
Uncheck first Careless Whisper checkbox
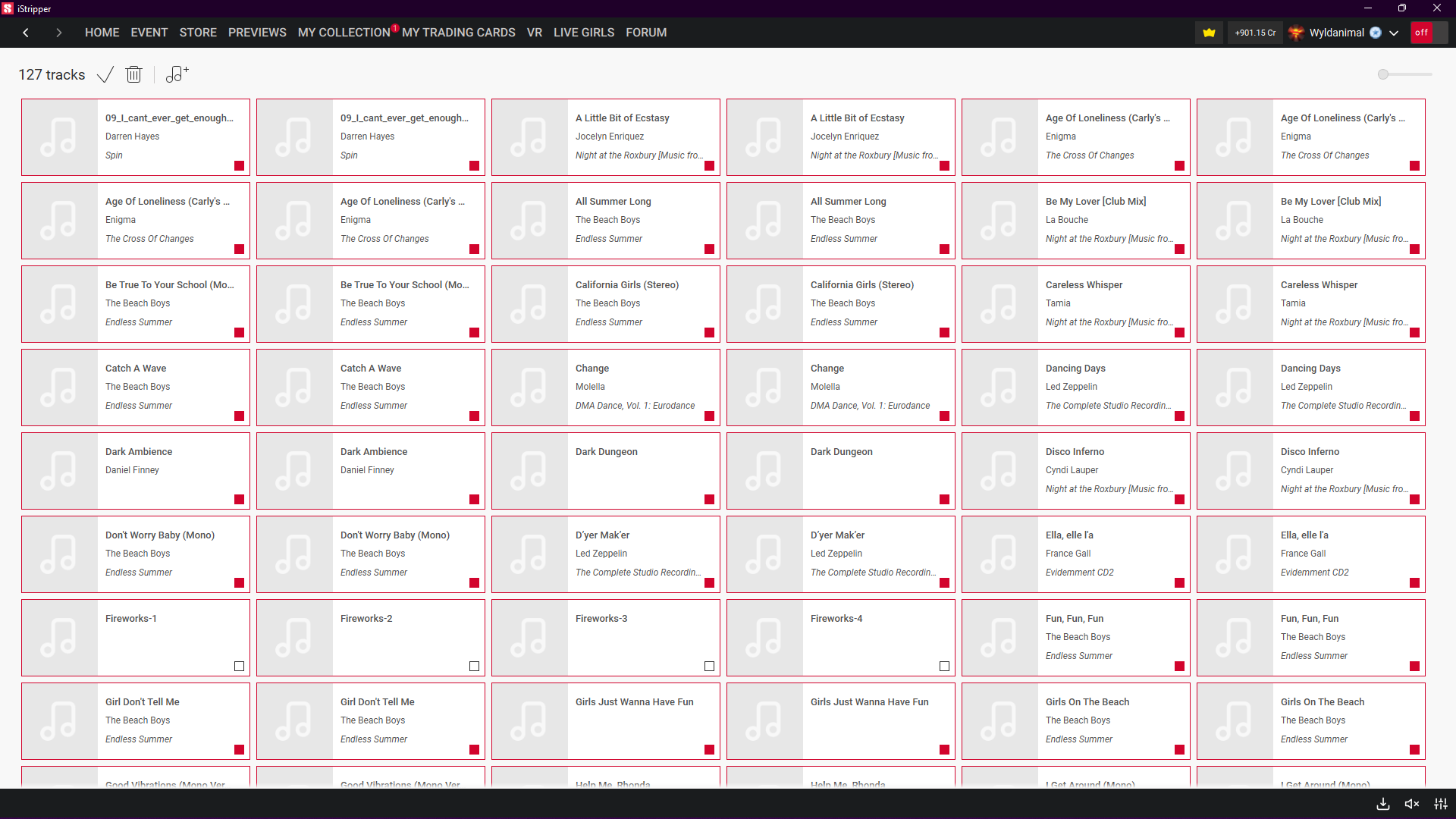pyautogui.click(x=1179, y=332)
